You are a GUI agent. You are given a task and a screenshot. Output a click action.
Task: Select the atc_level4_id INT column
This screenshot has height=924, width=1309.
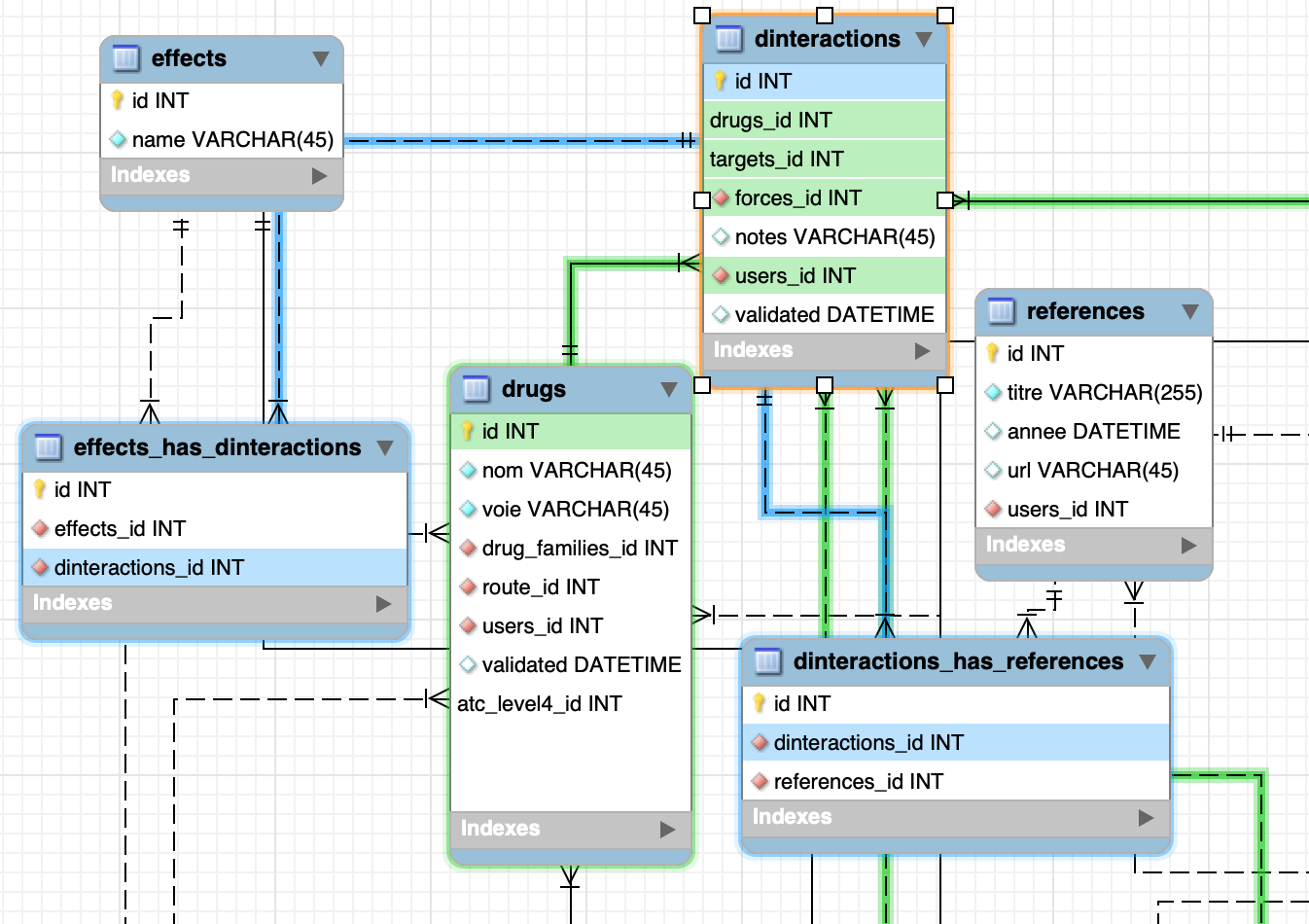571,703
